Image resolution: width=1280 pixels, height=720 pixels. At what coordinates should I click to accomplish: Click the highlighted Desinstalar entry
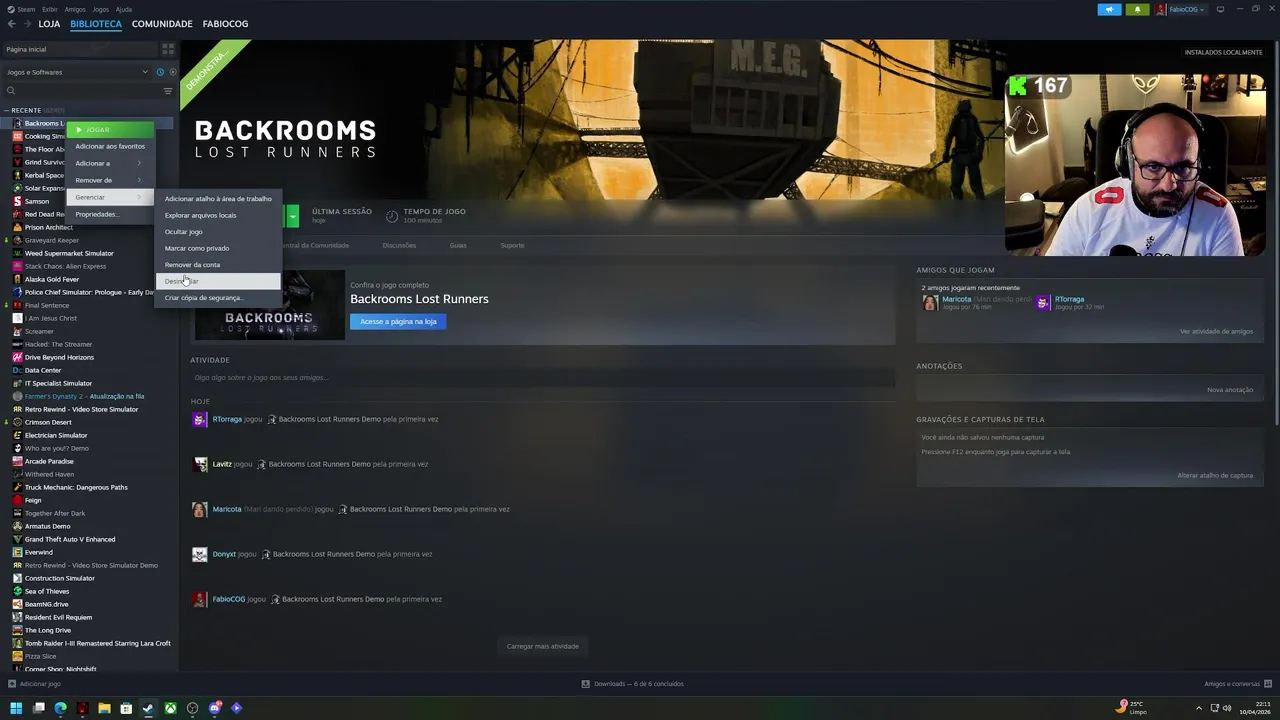(x=218, y=281)
